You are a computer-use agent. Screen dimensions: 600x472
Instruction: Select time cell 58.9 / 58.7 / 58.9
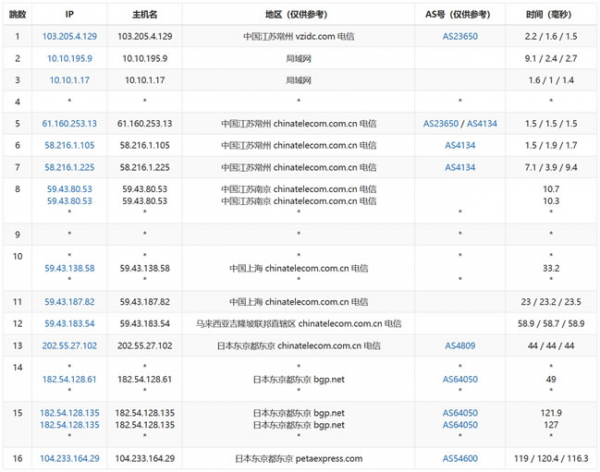551,324
